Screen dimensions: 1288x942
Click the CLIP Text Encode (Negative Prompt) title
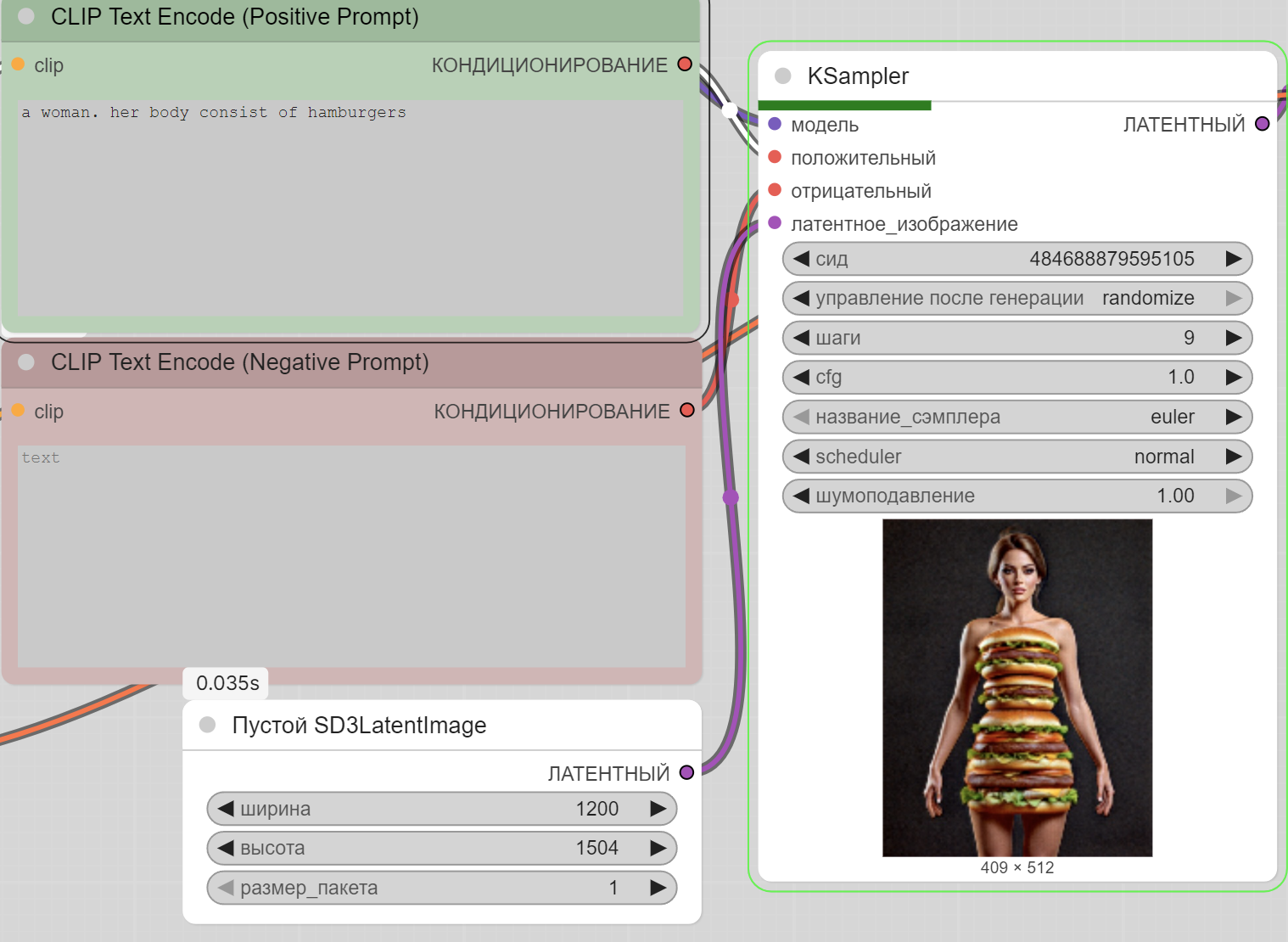240,362
